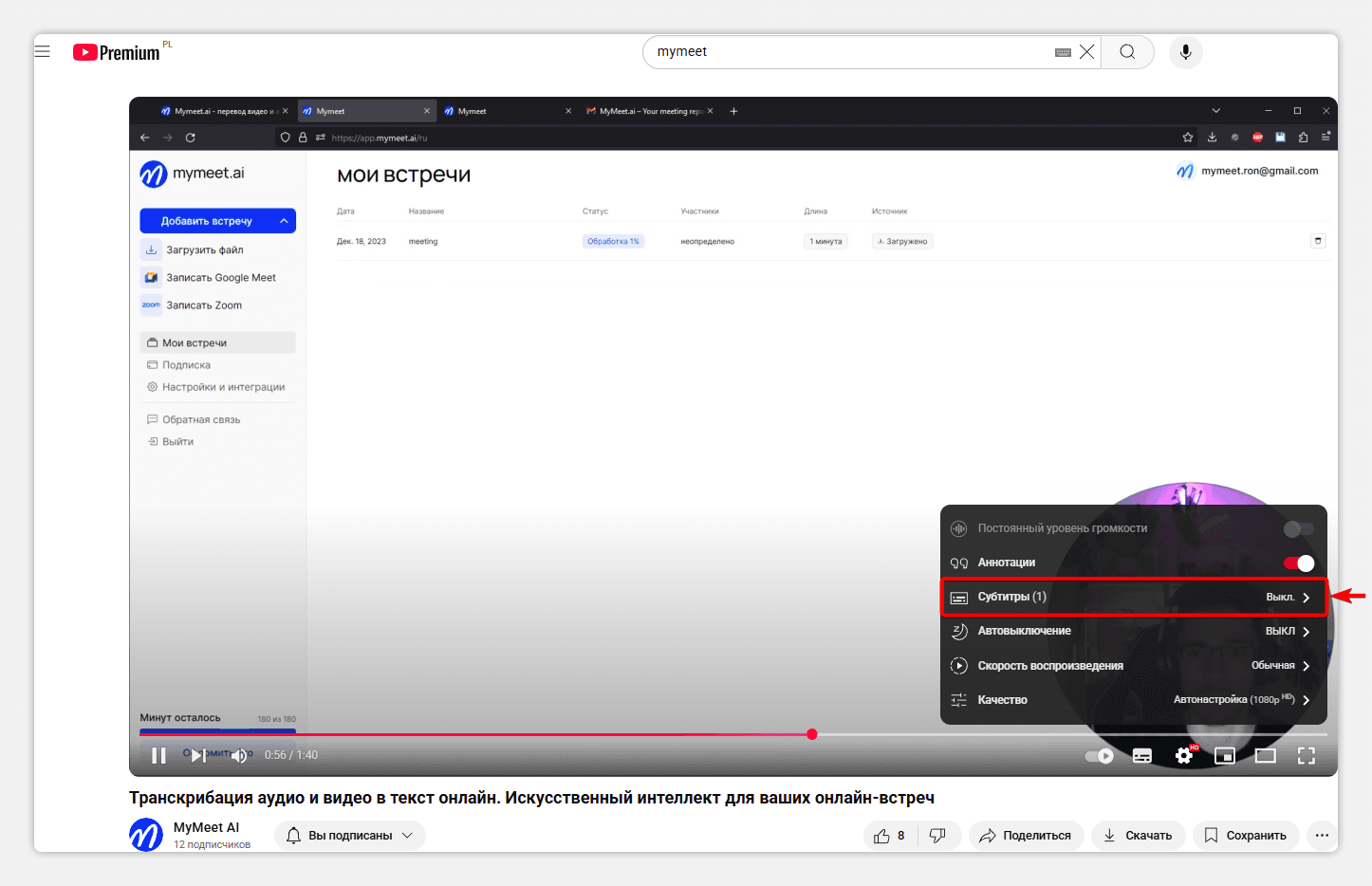Reload the app.mymeet.ai page
The width and height of the screenshot is (1372, 886).
(x=190, y=138)
